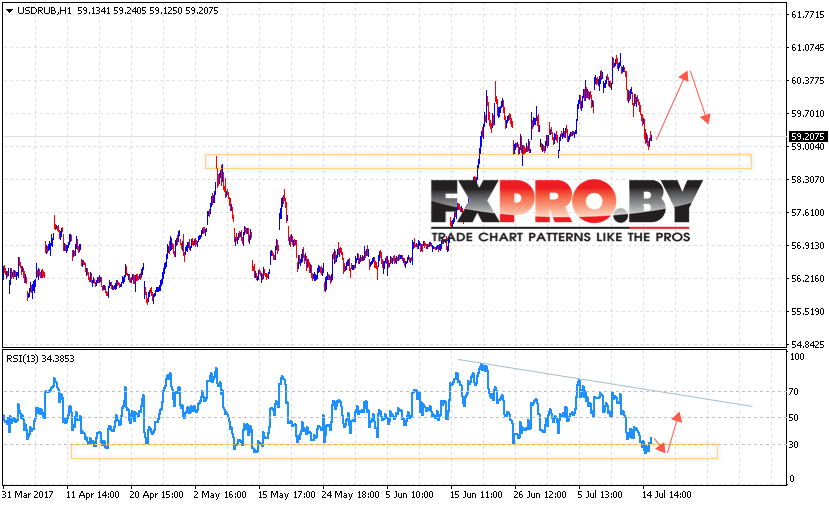829x506 pixels.
Task: Click the USDRUB,H1 symbol title
Action: point(44,11)
